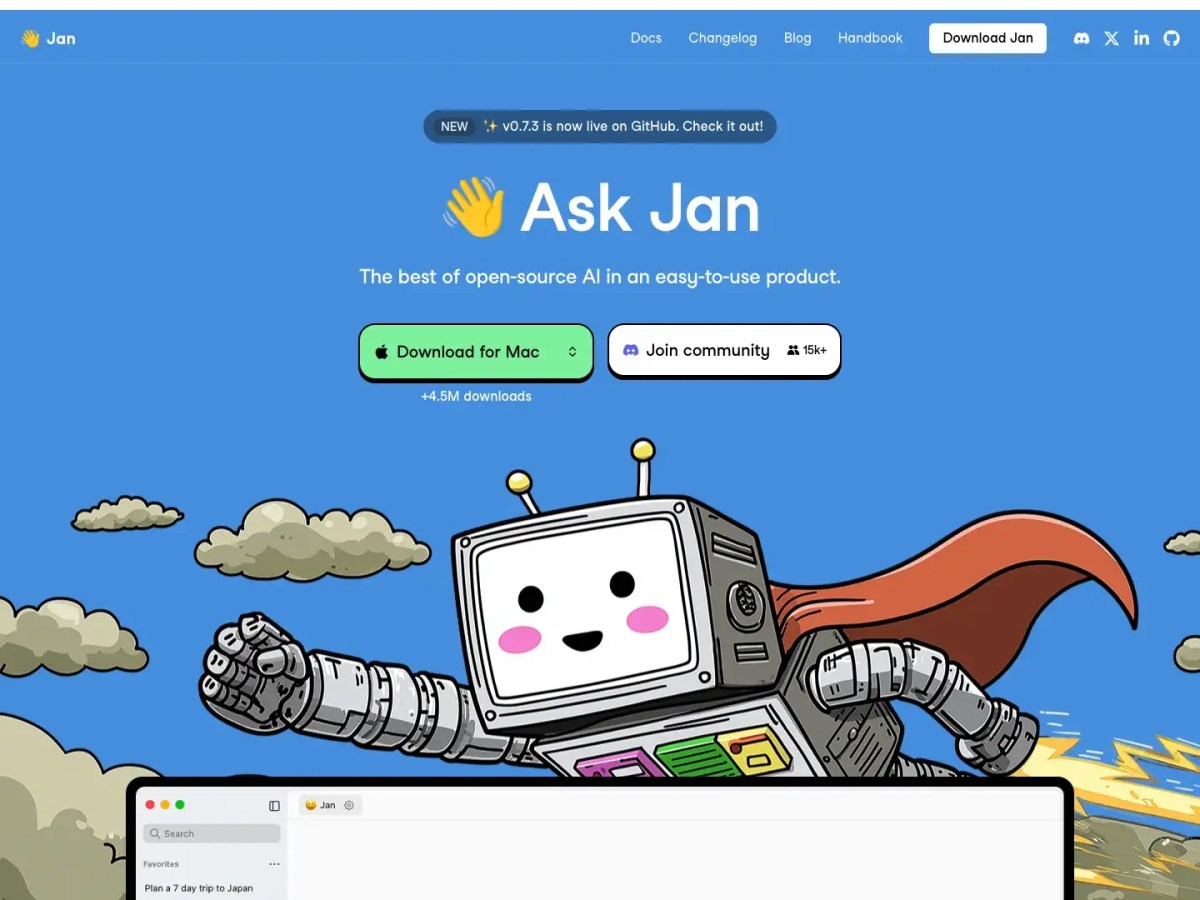Click the Discord icon inside Join community
1200x900 pixels.
click(x=632, y=350)
